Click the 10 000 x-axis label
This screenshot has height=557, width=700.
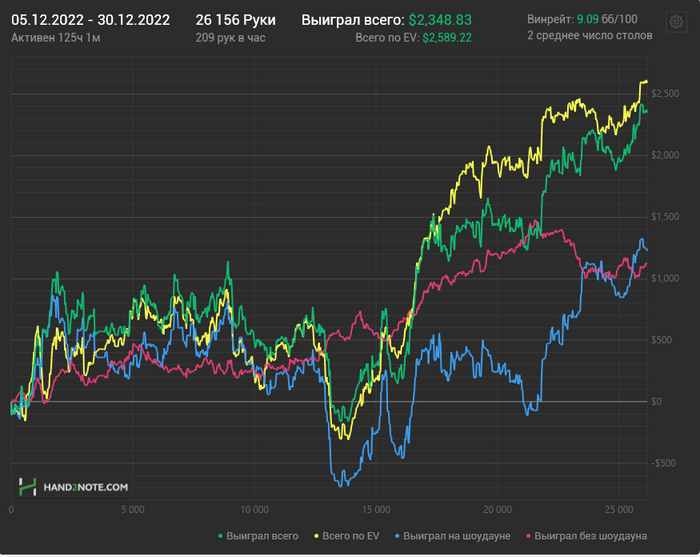click(254, 509)
